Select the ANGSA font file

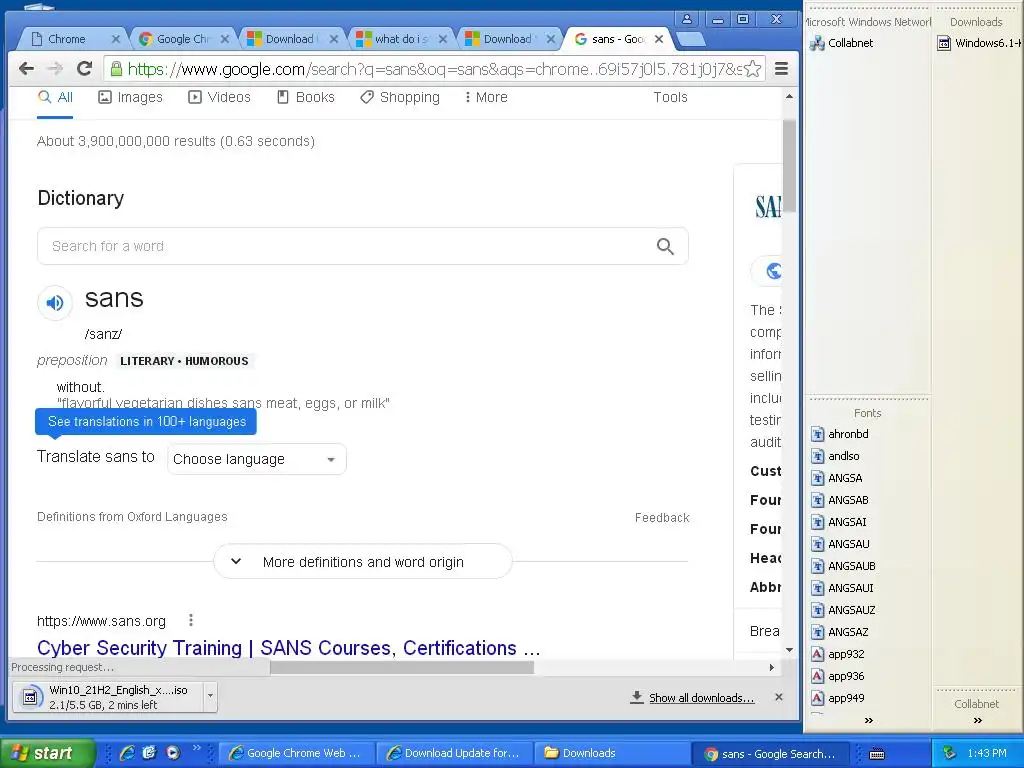click(837, 478)
